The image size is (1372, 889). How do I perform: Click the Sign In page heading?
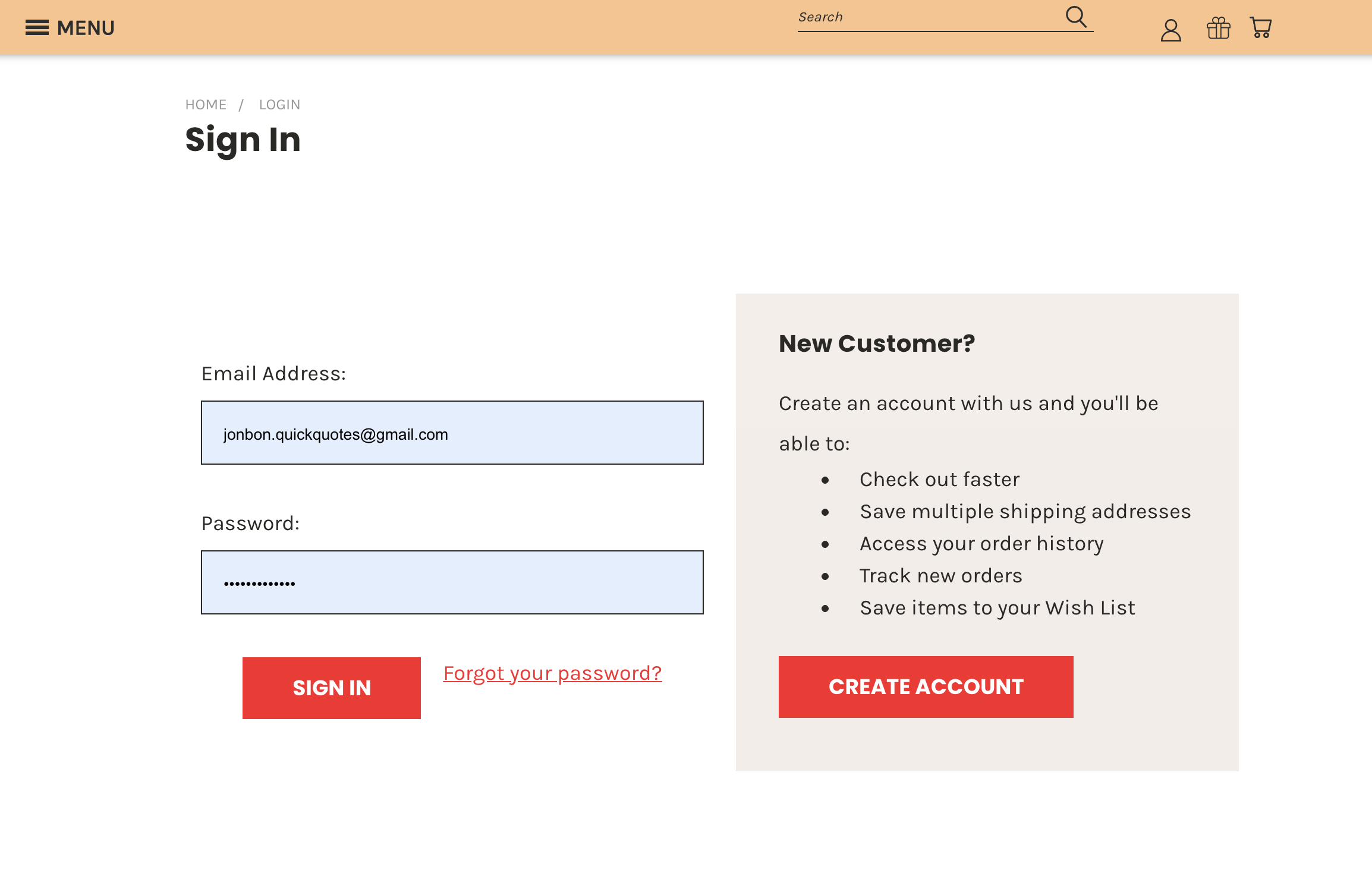[243, 140]
